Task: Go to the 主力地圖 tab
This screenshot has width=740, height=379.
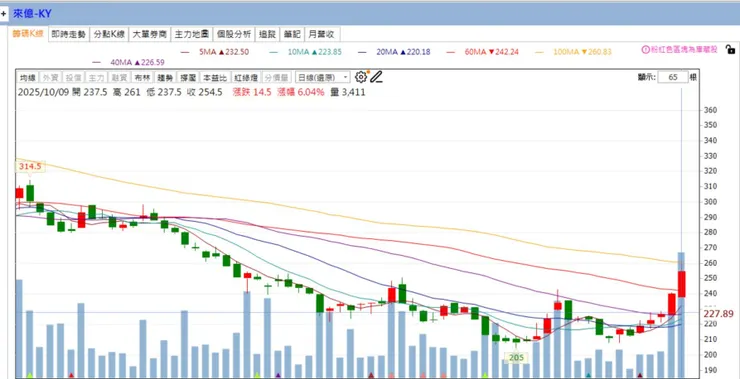Action: (x=192, y=34)
